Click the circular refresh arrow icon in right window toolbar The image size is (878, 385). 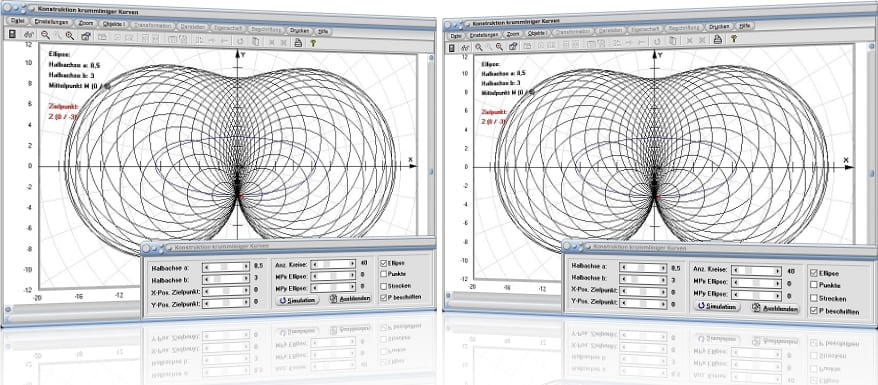pos(656,41)
